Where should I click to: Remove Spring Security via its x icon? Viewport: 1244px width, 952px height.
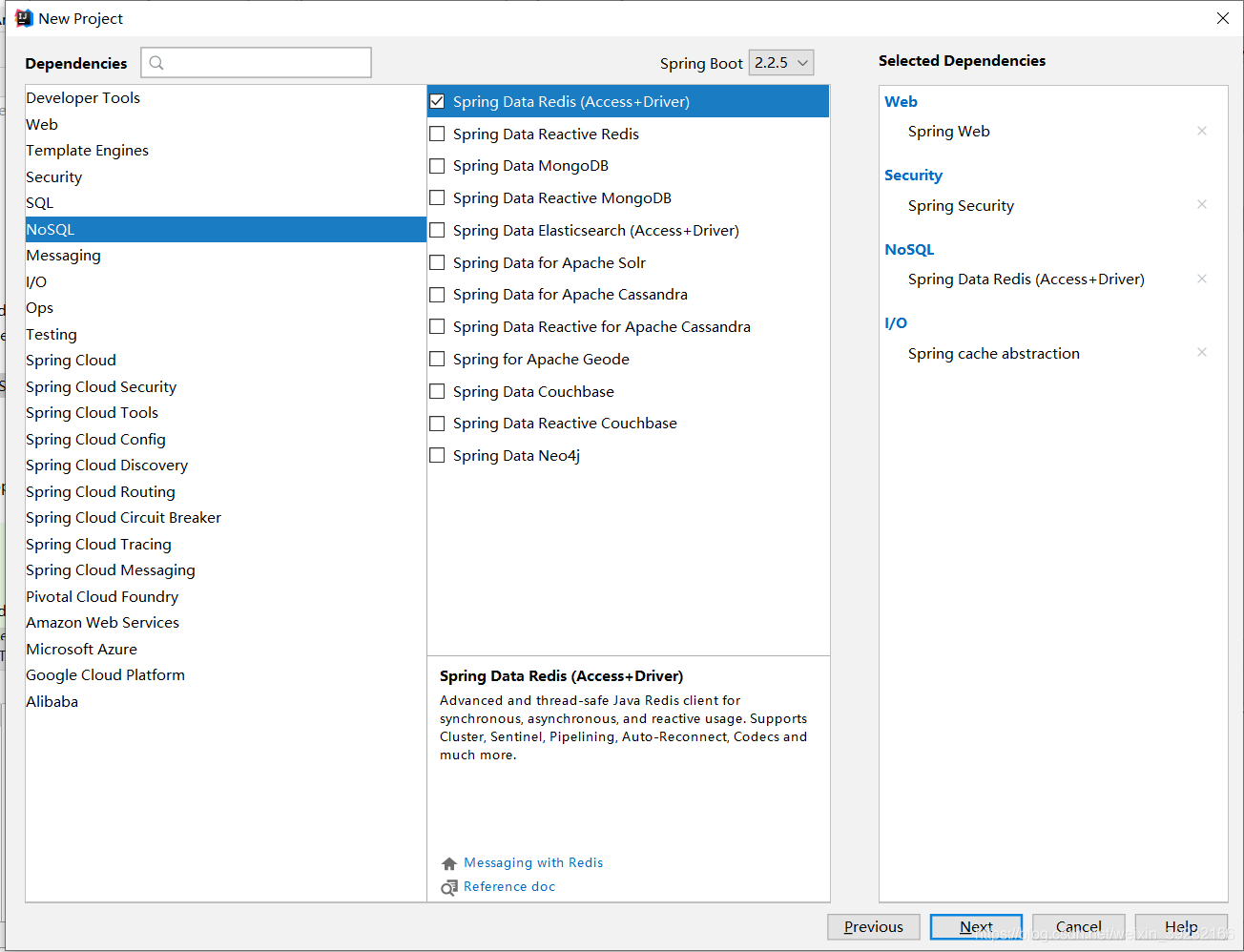(x=1202, y=204)
